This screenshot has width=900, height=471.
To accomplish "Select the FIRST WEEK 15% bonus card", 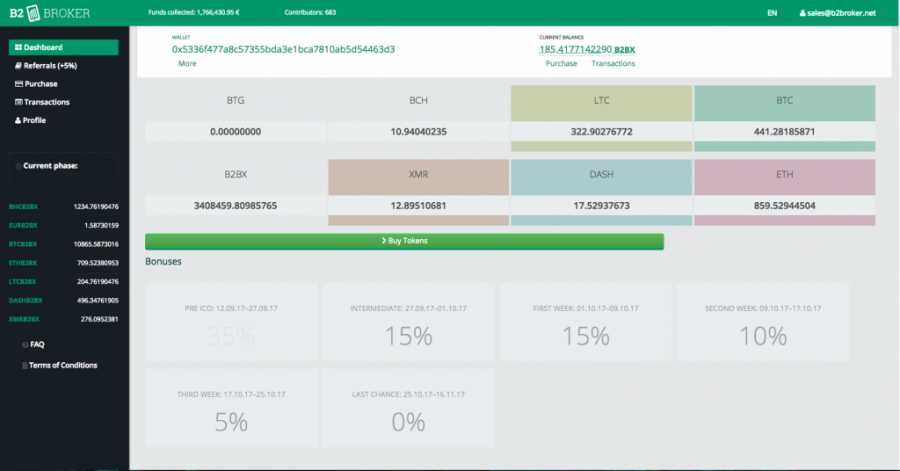I will 585,322.
